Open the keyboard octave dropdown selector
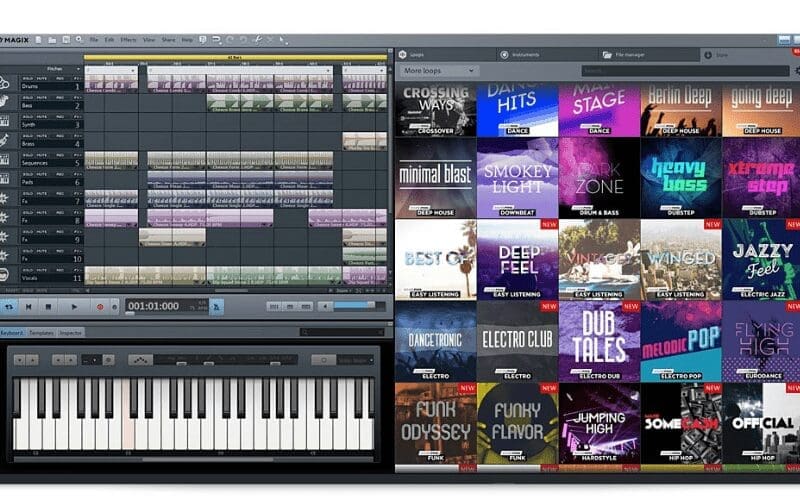The height and width of the screenshot is (500, 800). tap(93, 359)
